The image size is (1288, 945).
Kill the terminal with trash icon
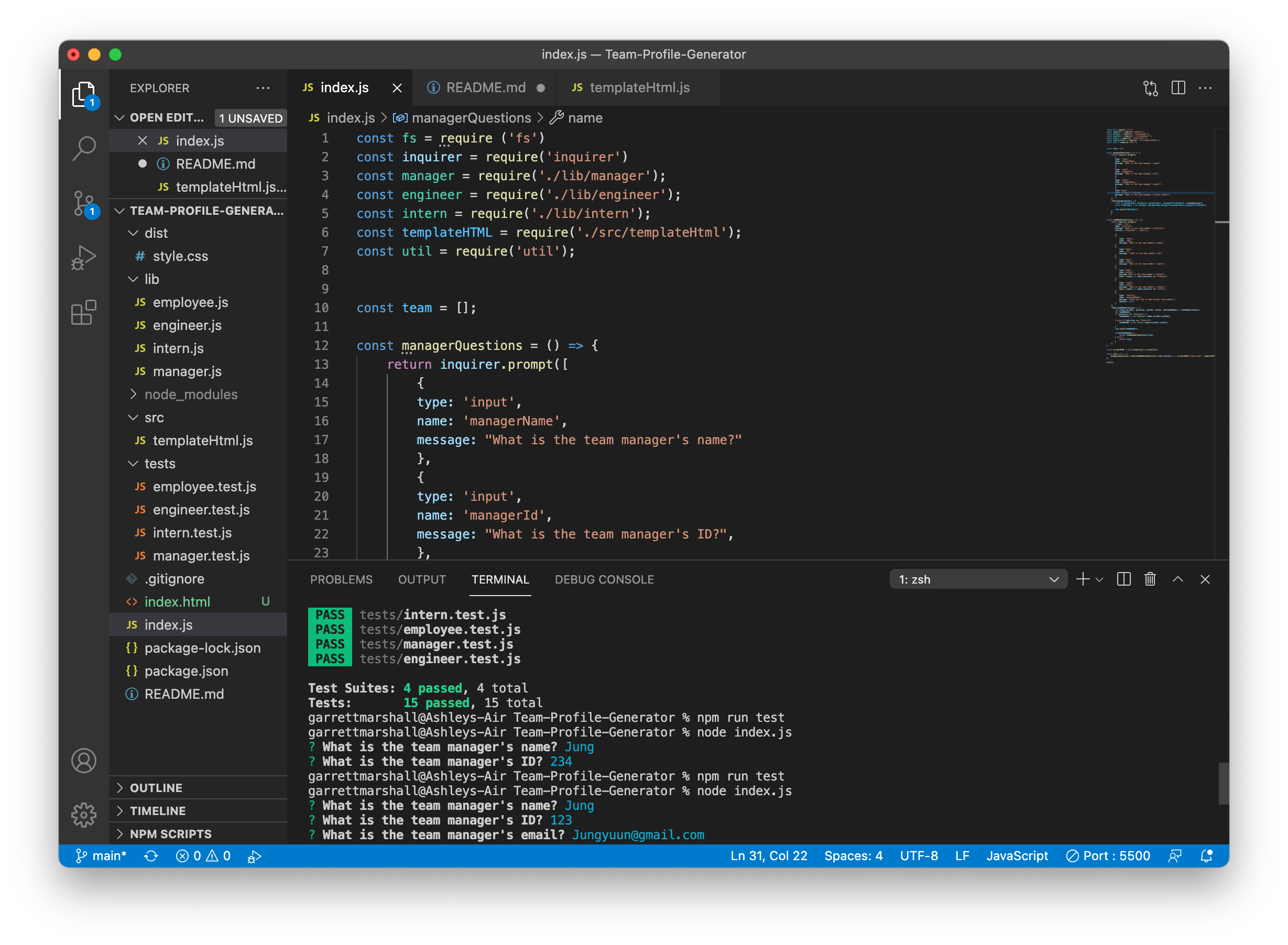click(1150, 579)
